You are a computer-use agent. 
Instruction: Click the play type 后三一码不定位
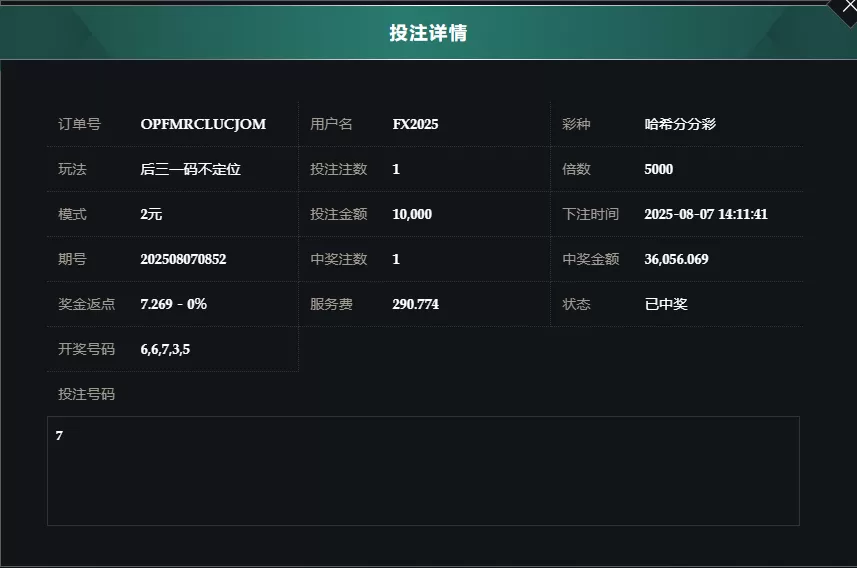tap(190, 169)
